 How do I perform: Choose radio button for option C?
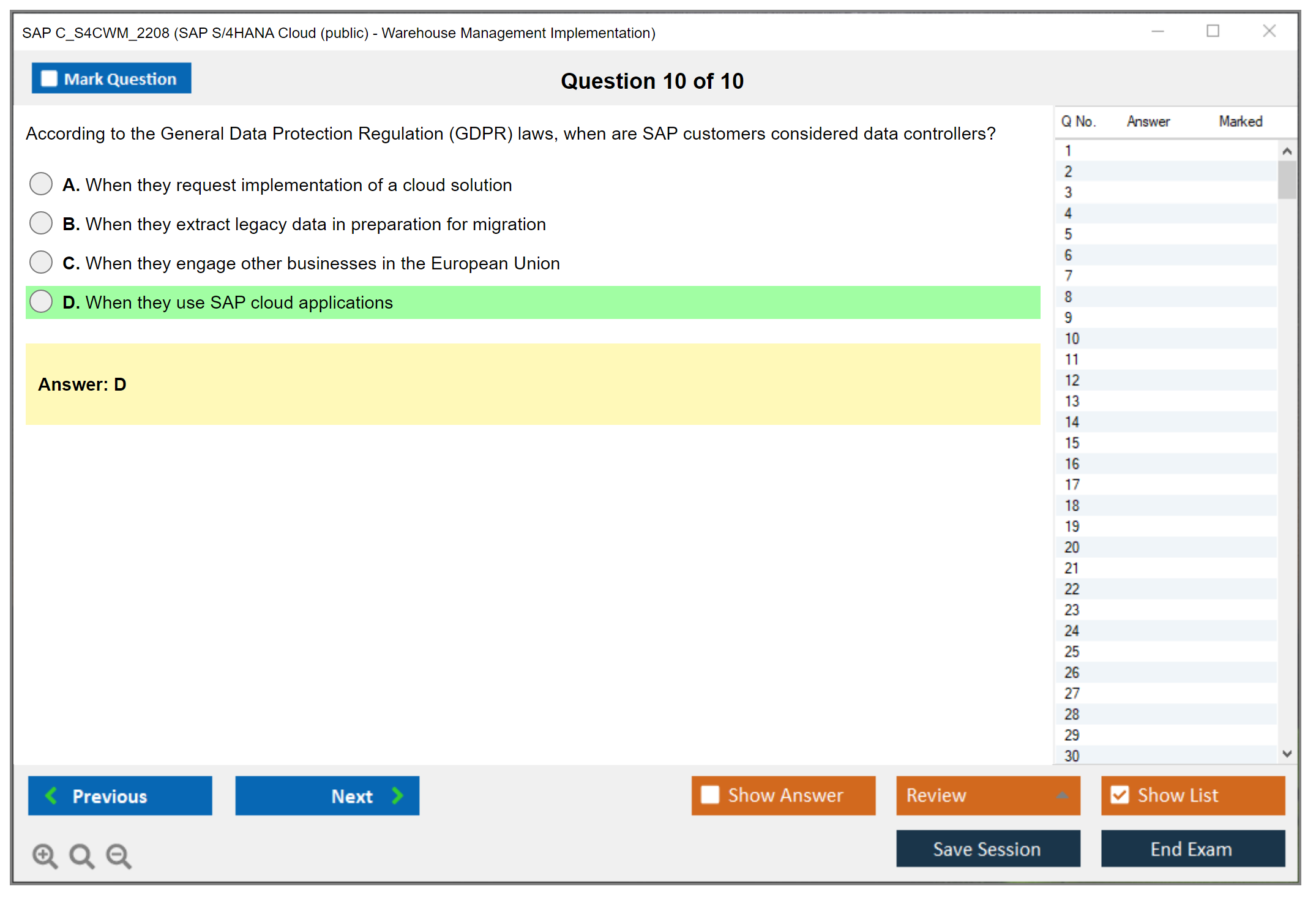point(41,262)
